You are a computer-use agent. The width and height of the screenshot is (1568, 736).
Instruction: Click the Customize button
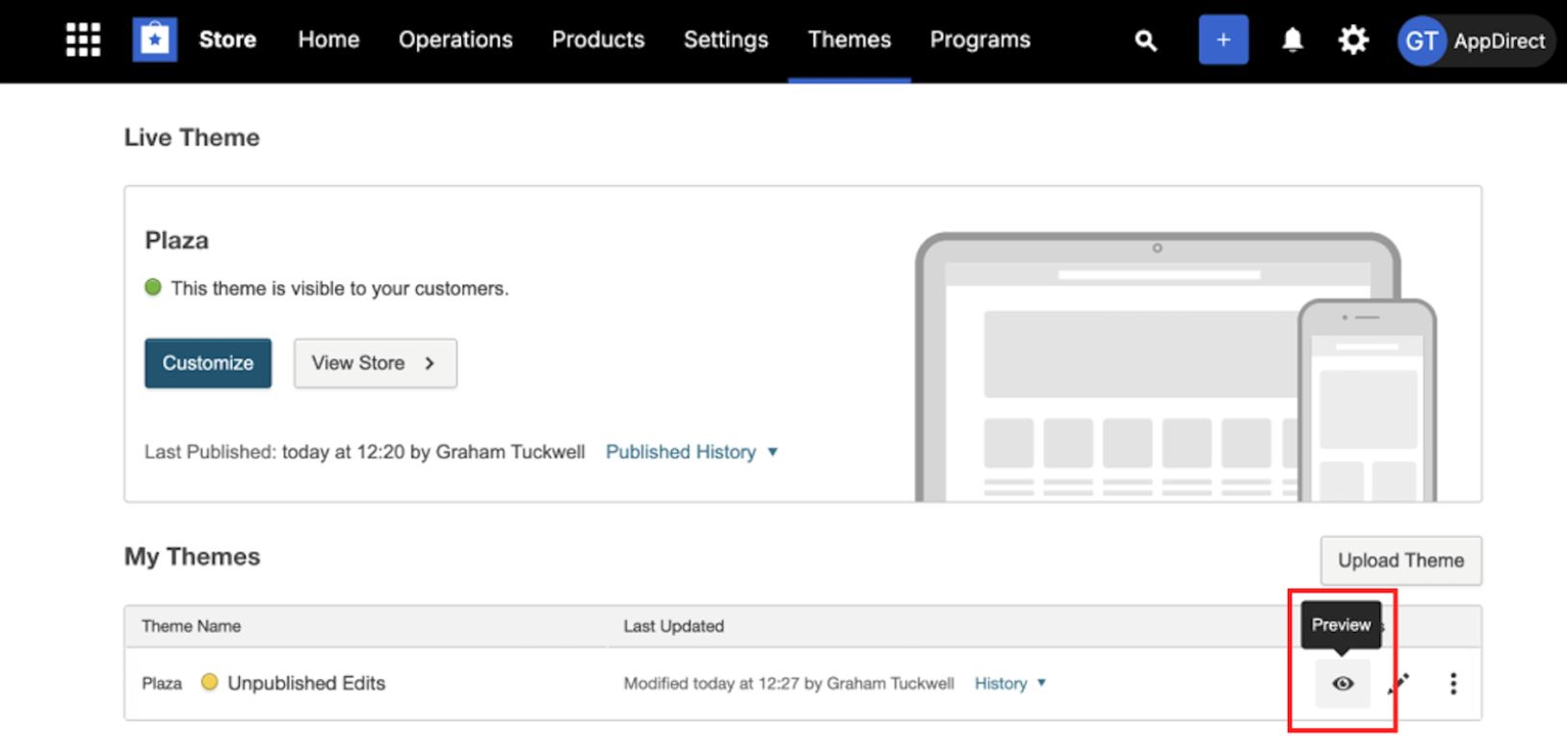pos(208,363)
